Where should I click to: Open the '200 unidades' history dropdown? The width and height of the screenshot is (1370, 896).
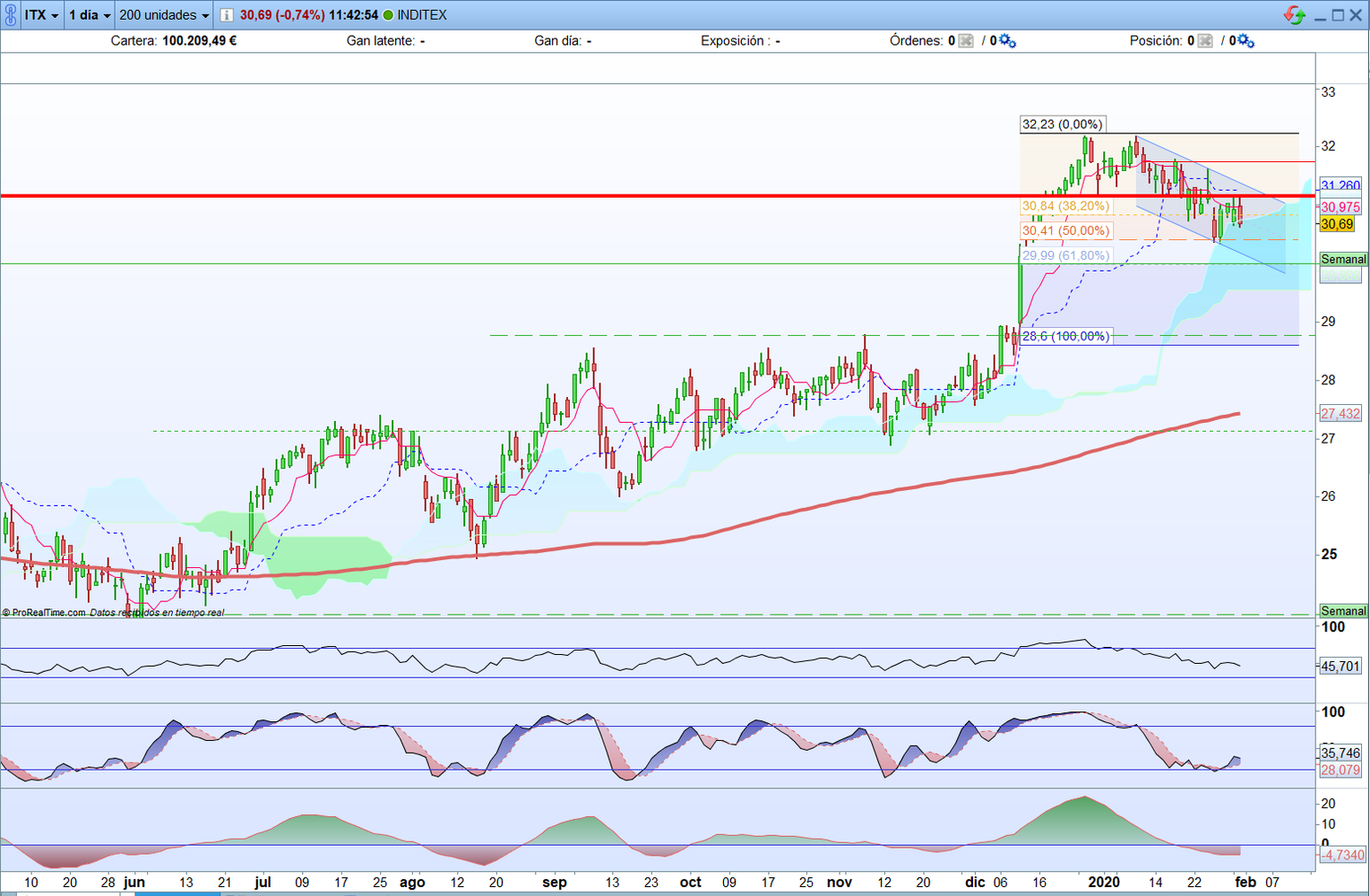164,15
